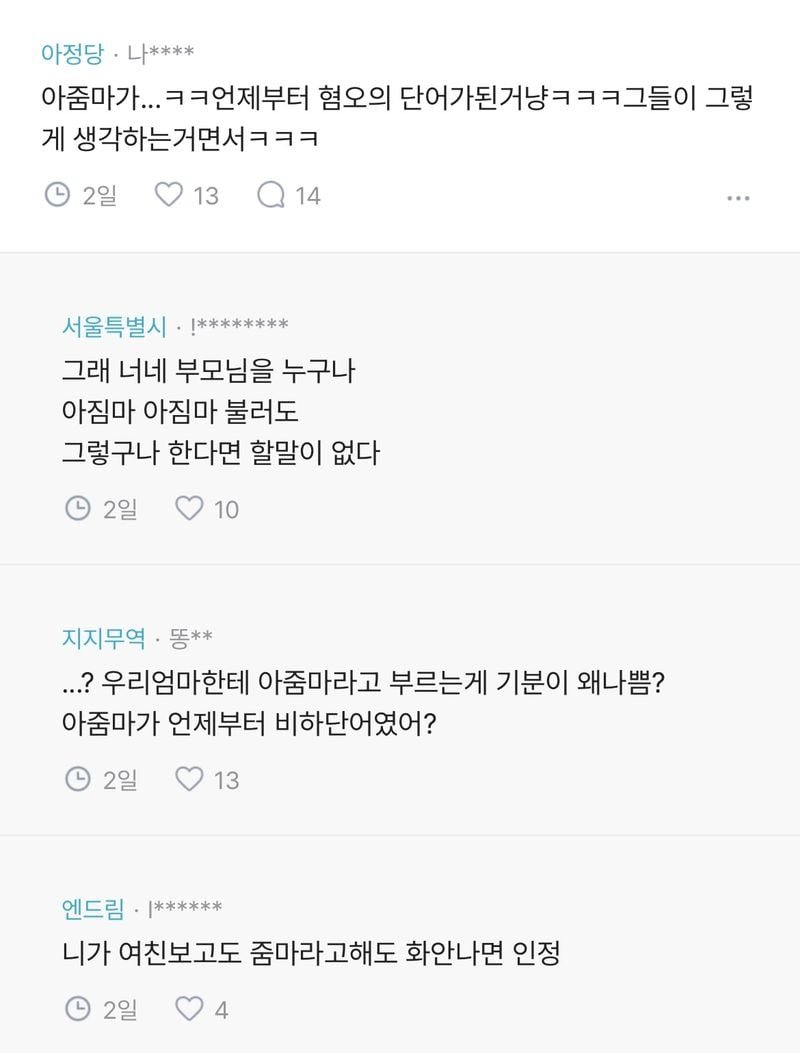Open 아정당 company profile link

click(72, 51)
